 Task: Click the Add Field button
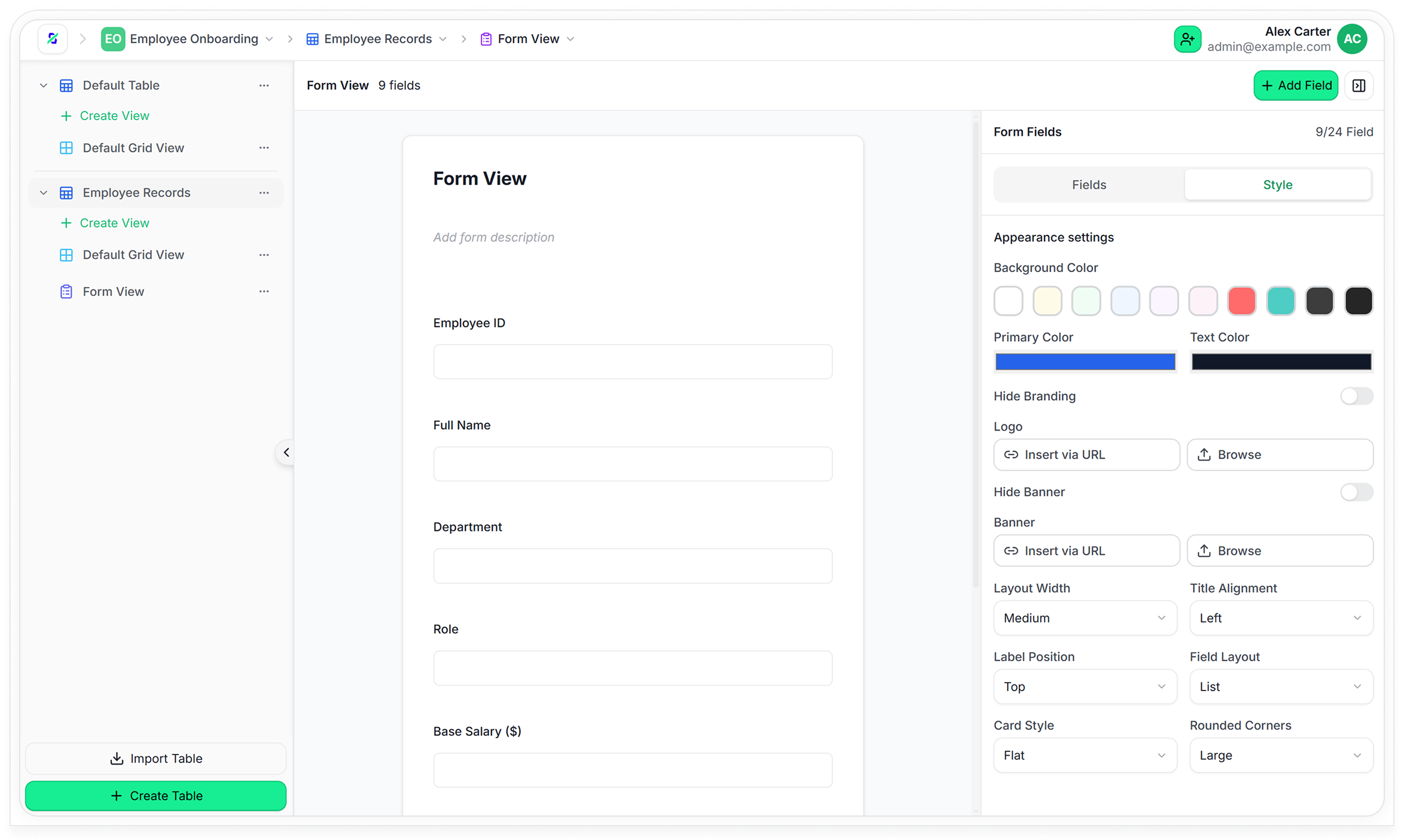(1295, 85)
